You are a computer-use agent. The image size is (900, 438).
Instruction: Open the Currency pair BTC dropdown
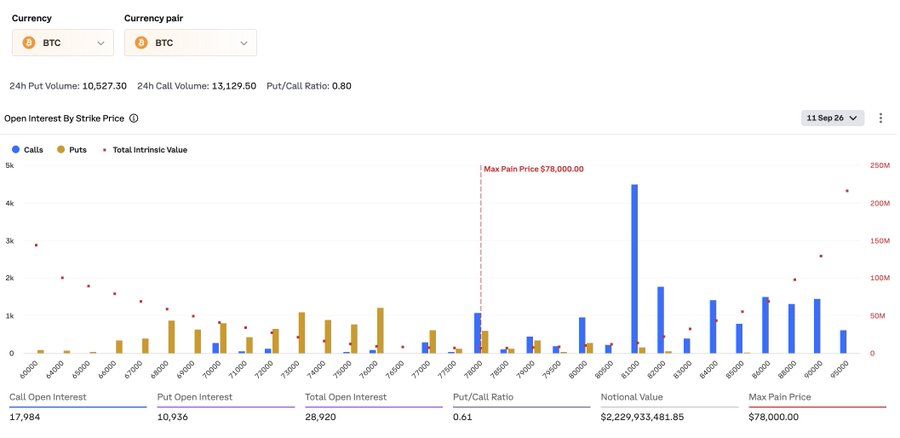click(x=191, y=43)
